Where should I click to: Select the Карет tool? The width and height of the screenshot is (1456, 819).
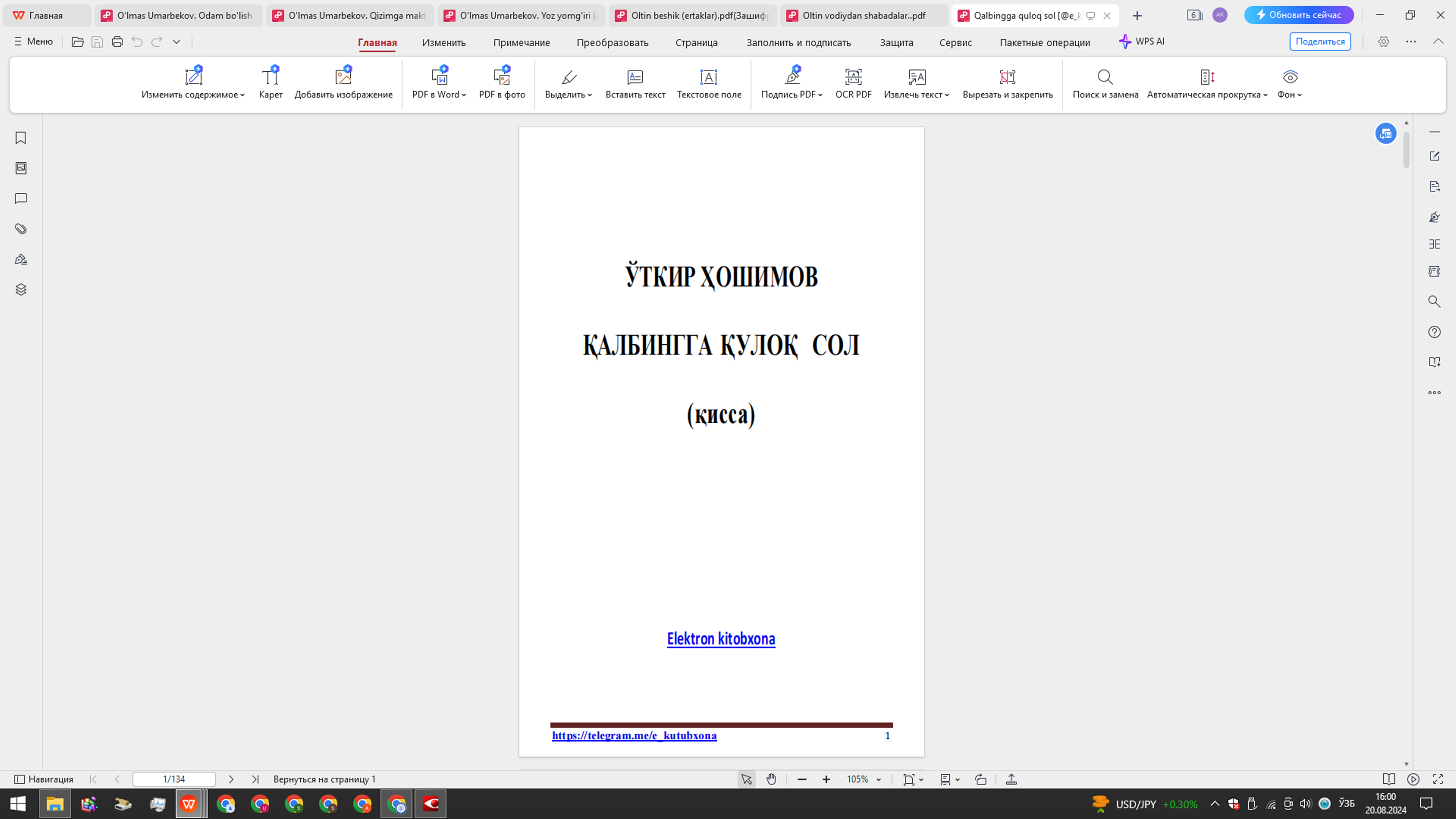click(x=271, y=83)
